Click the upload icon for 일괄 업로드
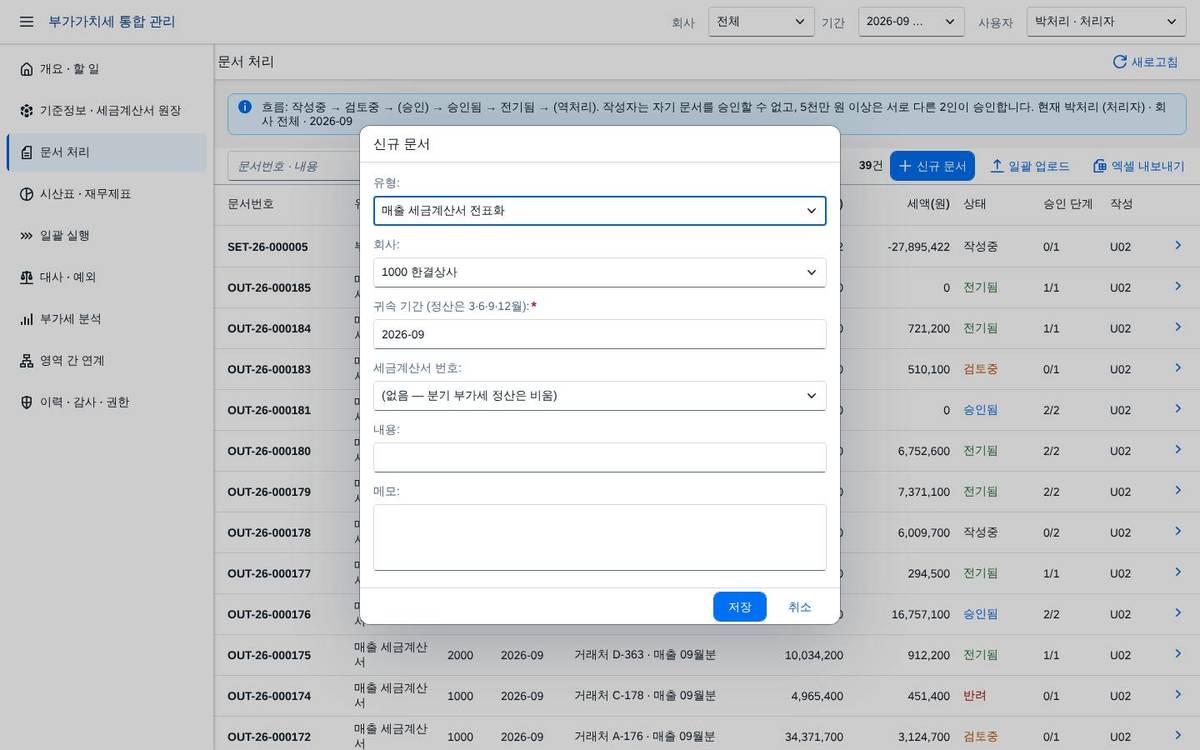 [x=997, y=166]
